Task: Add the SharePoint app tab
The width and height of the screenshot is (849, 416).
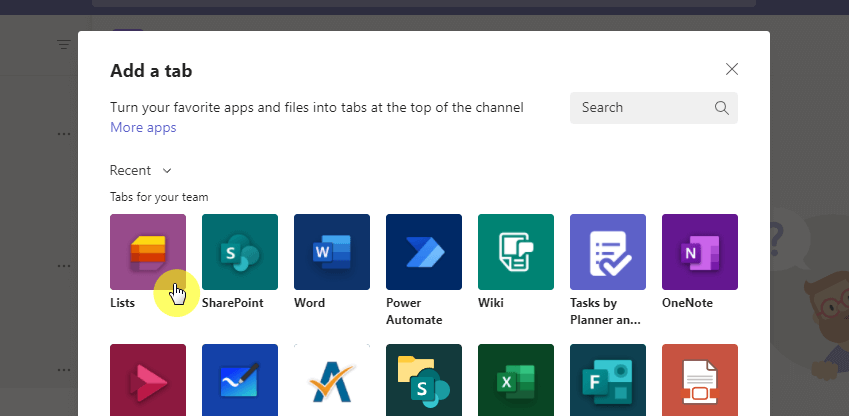Action: click(x=240, y=252)
